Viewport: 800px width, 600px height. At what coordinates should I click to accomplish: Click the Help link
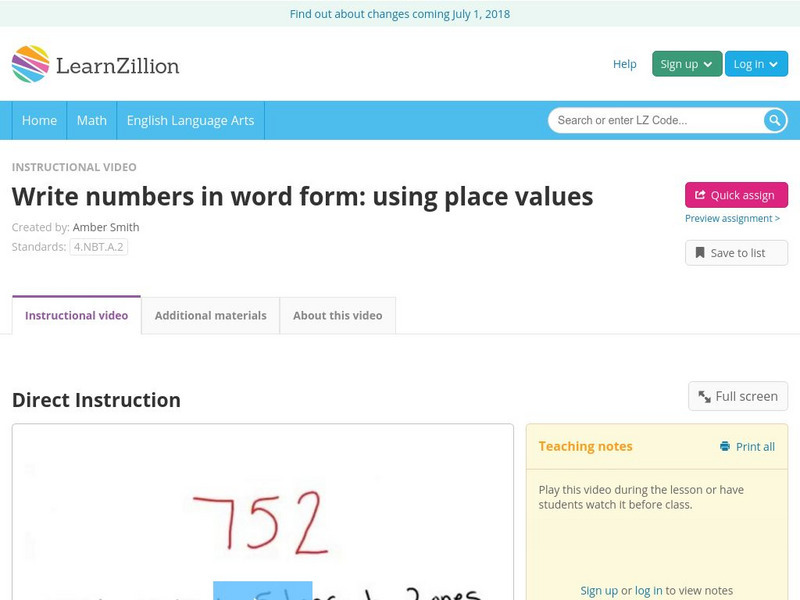[624, 64]
